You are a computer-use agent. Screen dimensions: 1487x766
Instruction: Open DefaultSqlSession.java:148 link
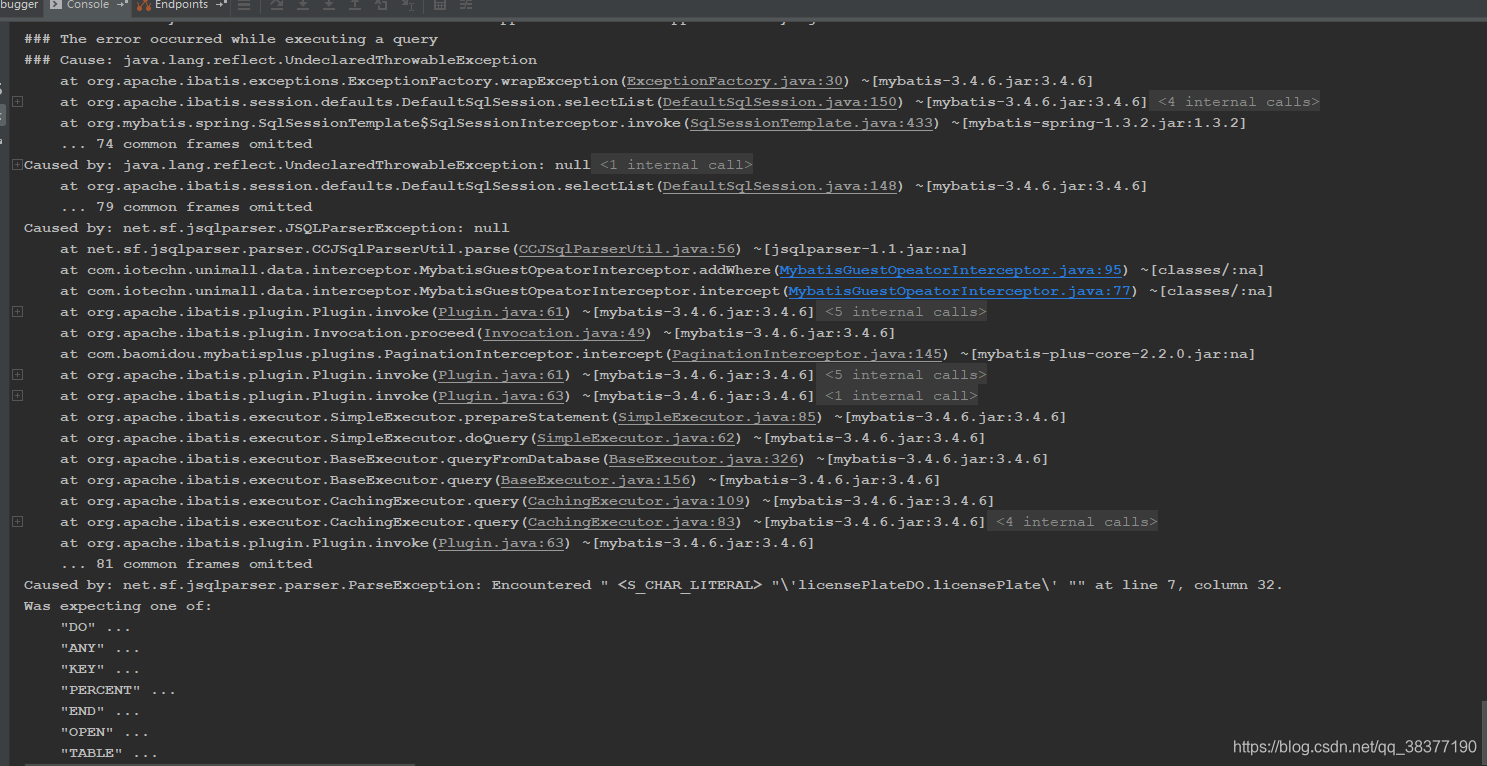pos(780,186)
